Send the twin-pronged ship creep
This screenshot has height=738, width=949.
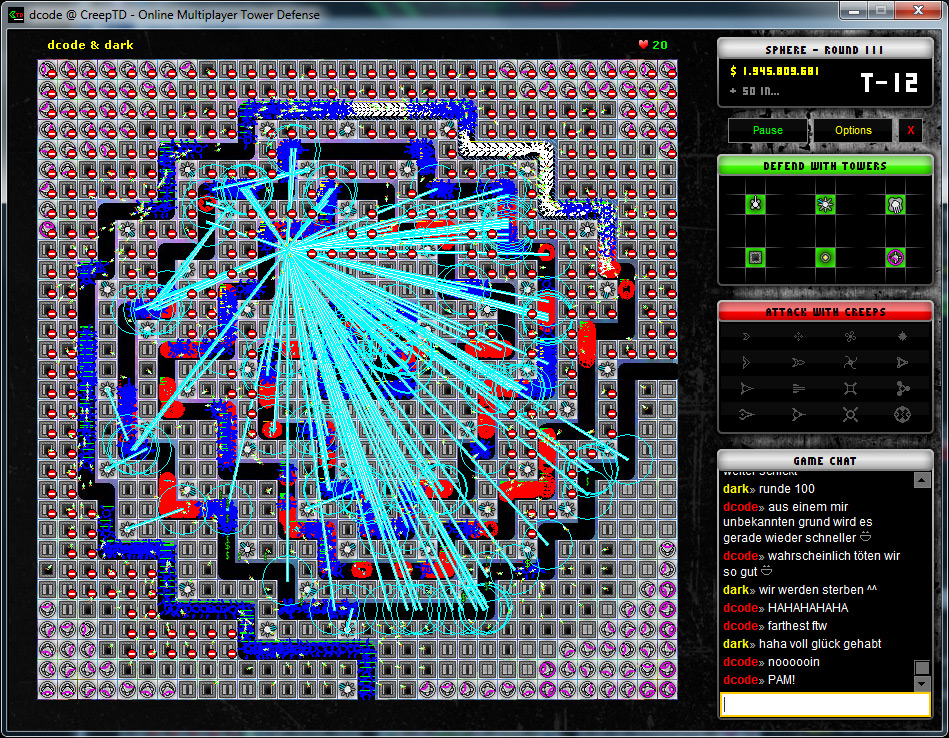[798, 363]
